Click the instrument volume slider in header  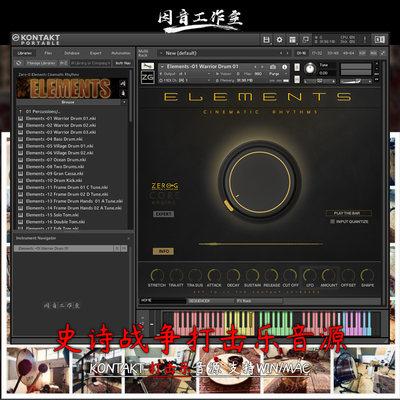click(355, 81)
